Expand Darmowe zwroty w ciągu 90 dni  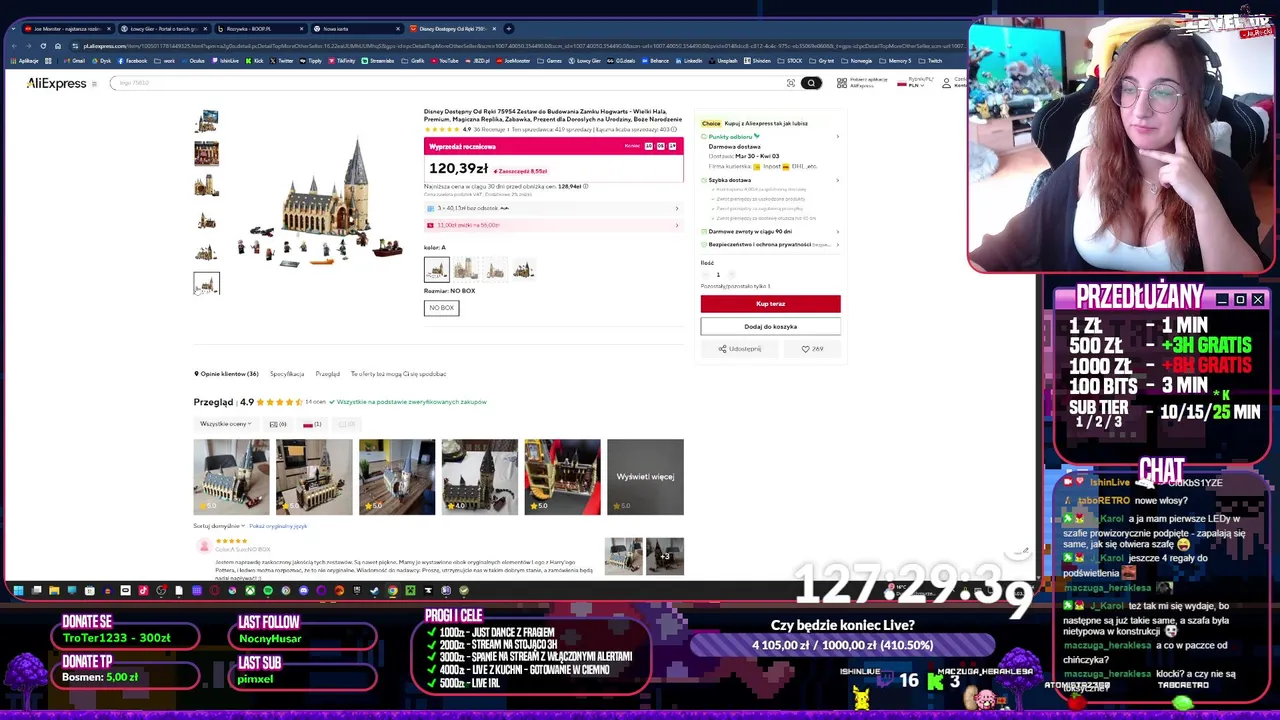(x=770, y=231)
